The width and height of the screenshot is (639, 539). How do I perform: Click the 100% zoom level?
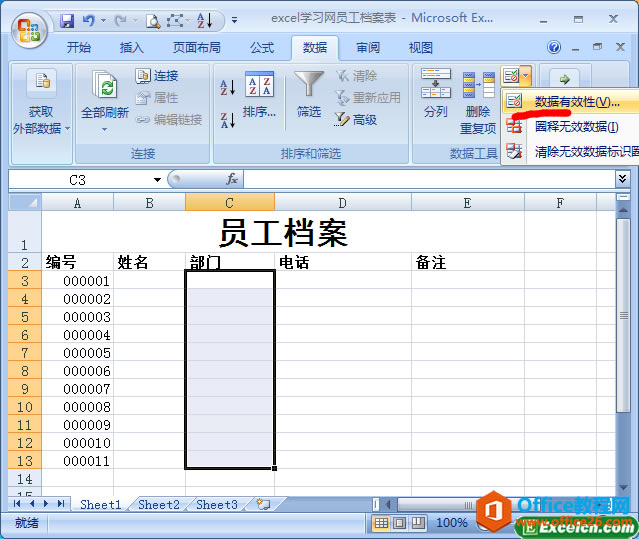tap(452, 523)
